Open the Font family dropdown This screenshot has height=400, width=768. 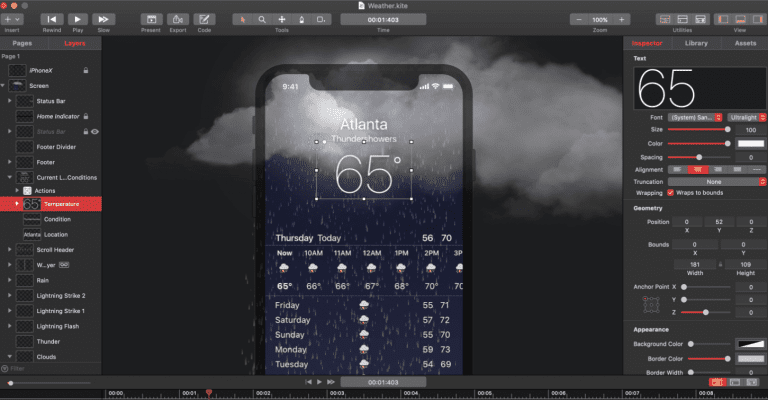pyautogui.click(x=695, y=117)
